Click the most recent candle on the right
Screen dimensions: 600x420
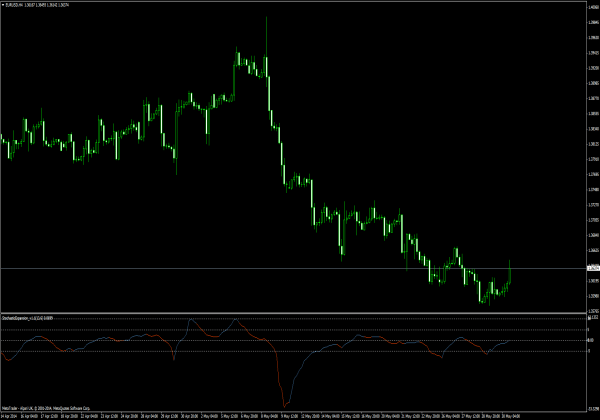point(510,277)
